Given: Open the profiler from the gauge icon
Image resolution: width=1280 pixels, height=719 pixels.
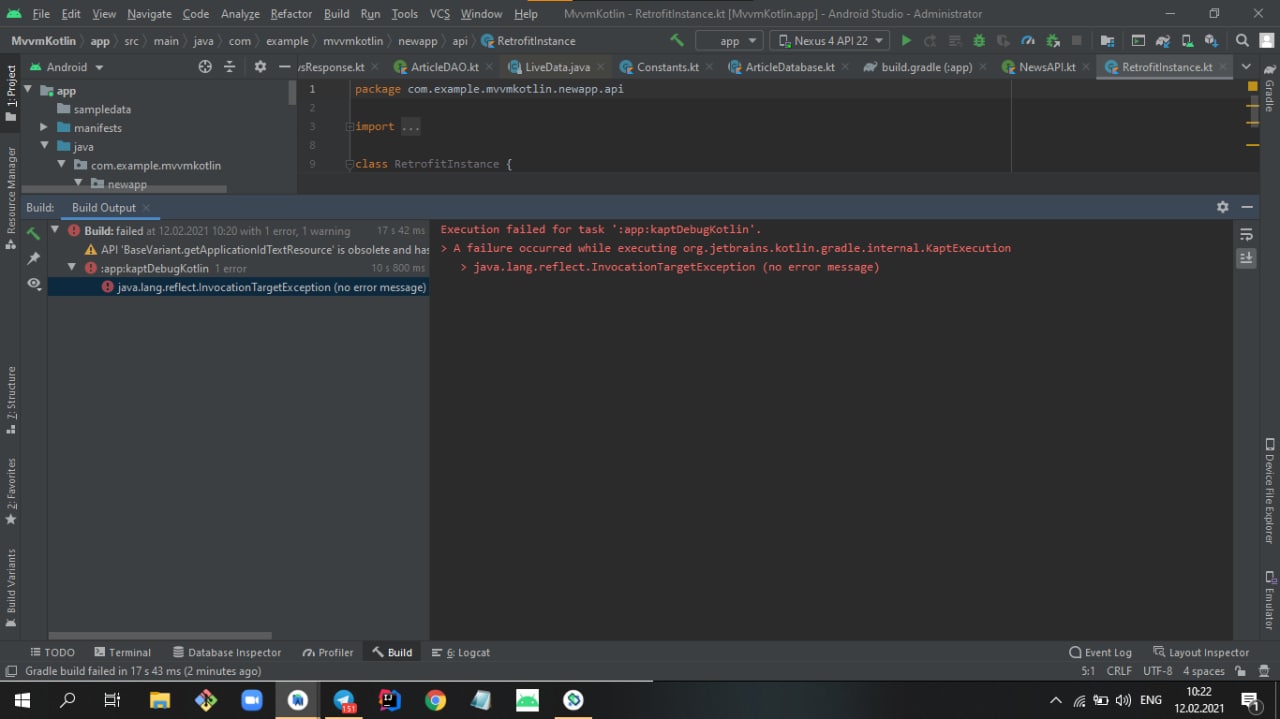Looking at the screenshot, I should coord(1028,41).
